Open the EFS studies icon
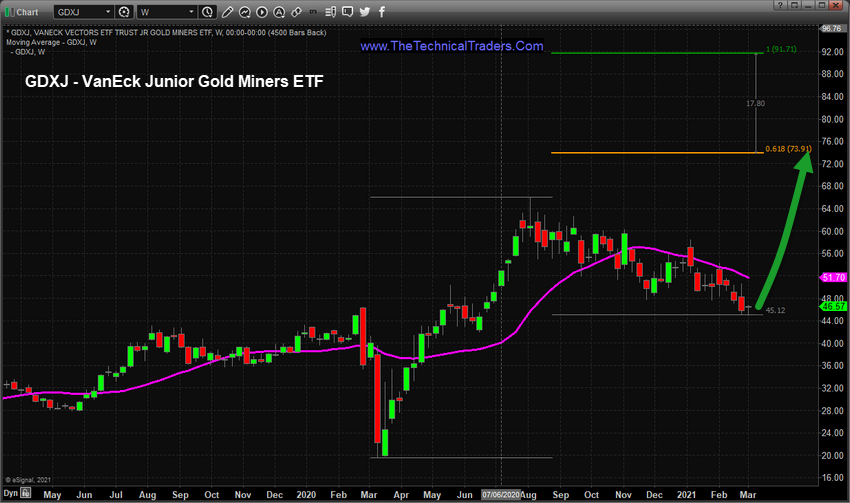Image resolution: width=850 pixels, height=503 pixels. tap(313, 11)
